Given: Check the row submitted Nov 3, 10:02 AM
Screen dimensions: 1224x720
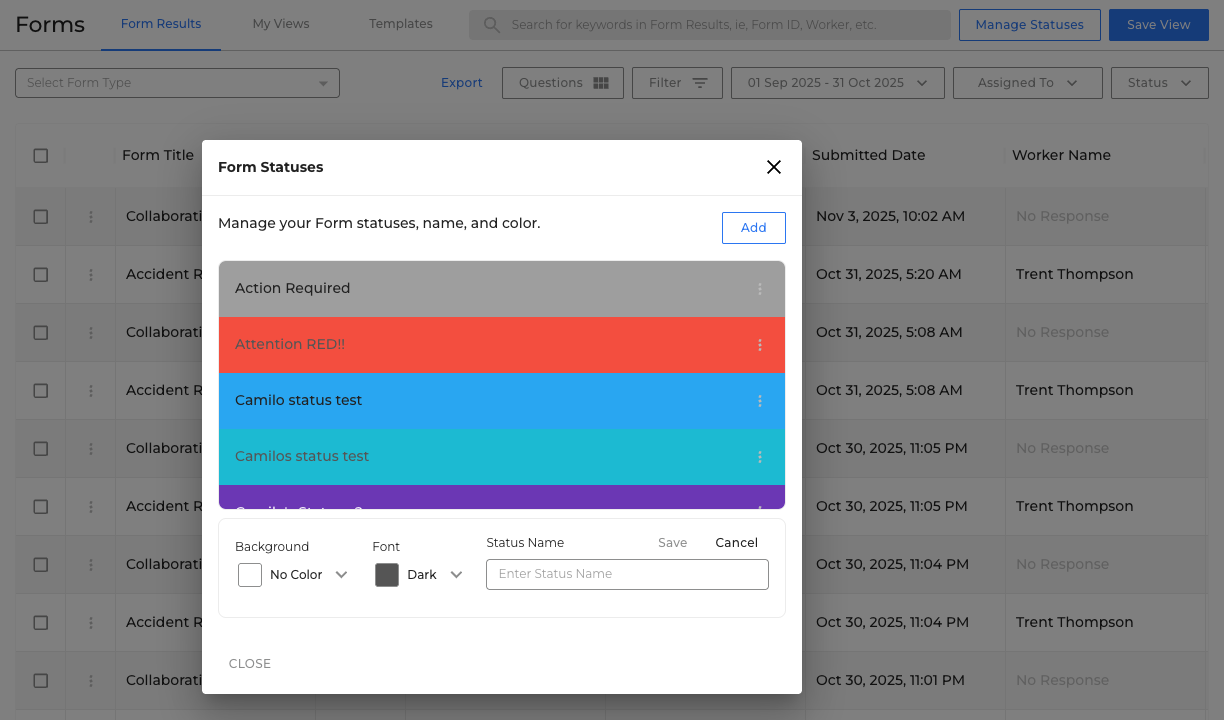Looking at the screenshot, I should tap(41, 216).
